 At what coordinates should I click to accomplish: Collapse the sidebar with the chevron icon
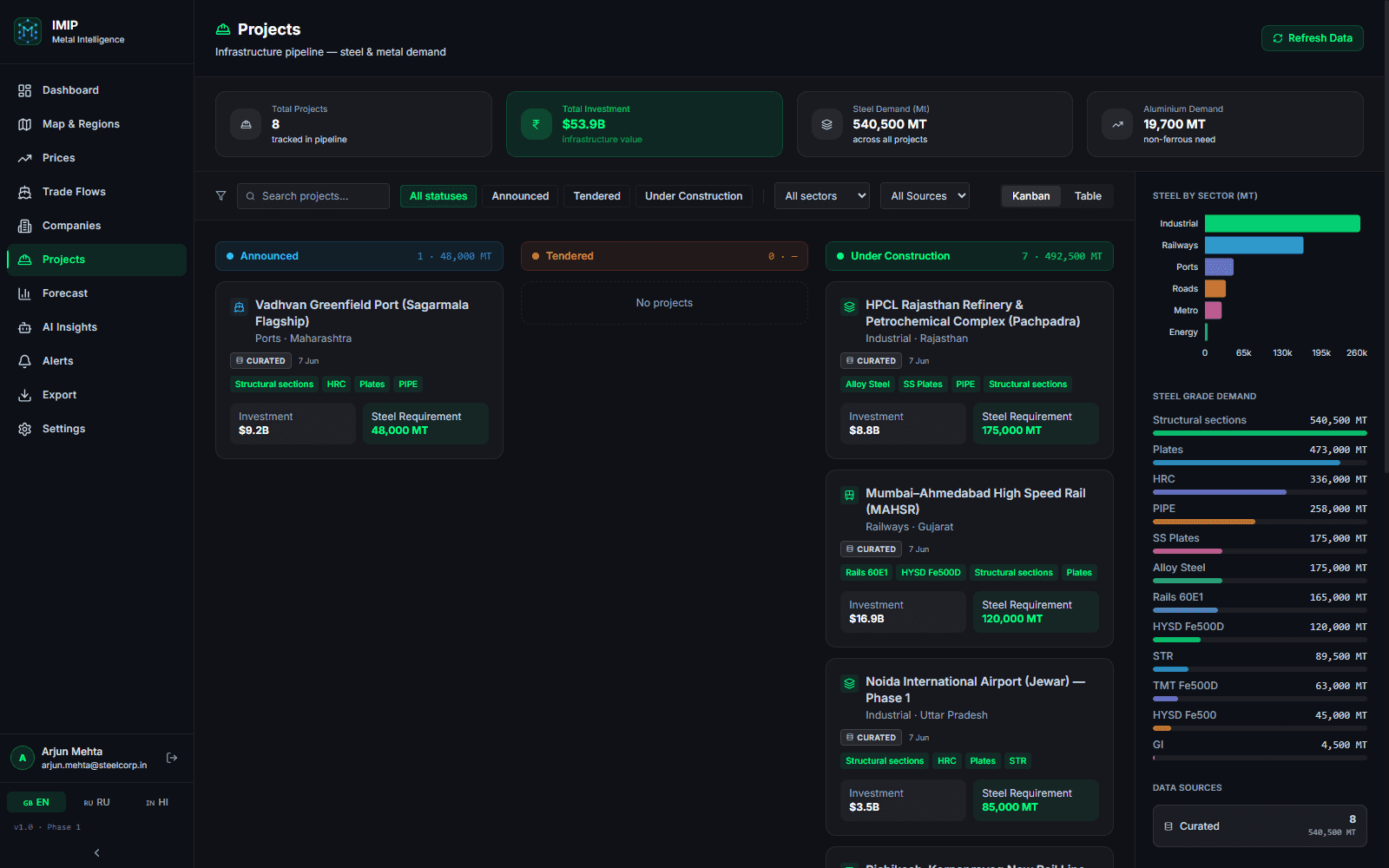coord(96,852)
